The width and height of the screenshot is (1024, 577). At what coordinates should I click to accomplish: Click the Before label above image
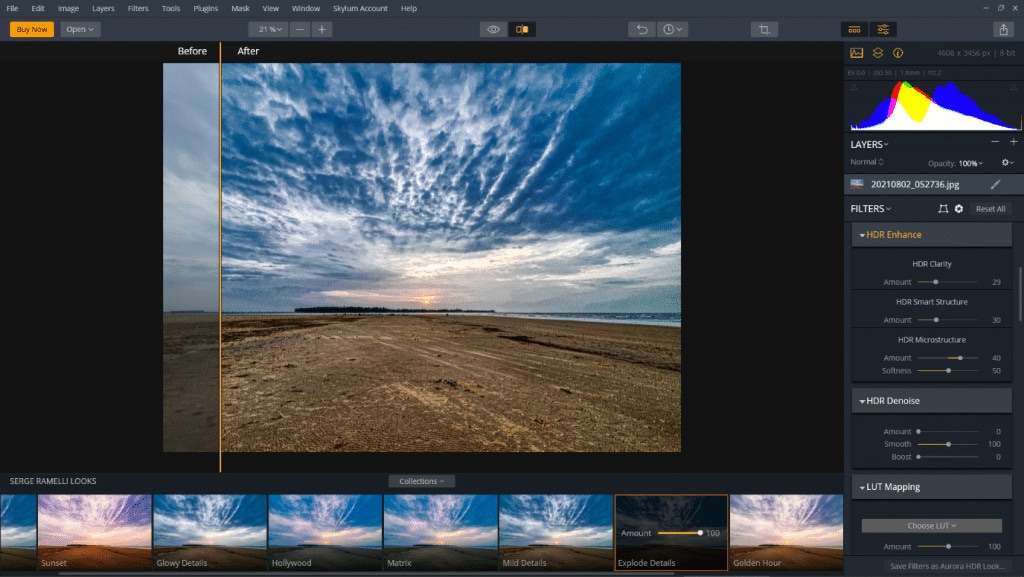(x=192, y=51)
